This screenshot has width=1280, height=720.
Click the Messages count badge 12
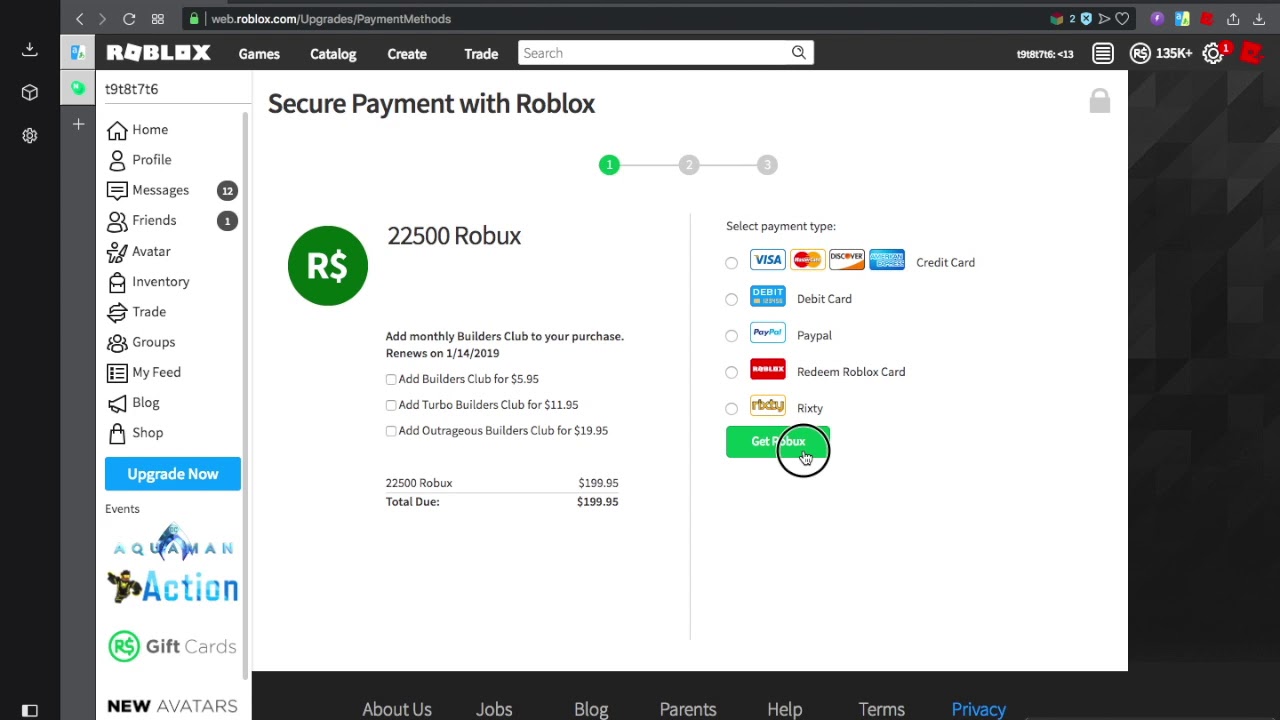(x=227, y=191)
